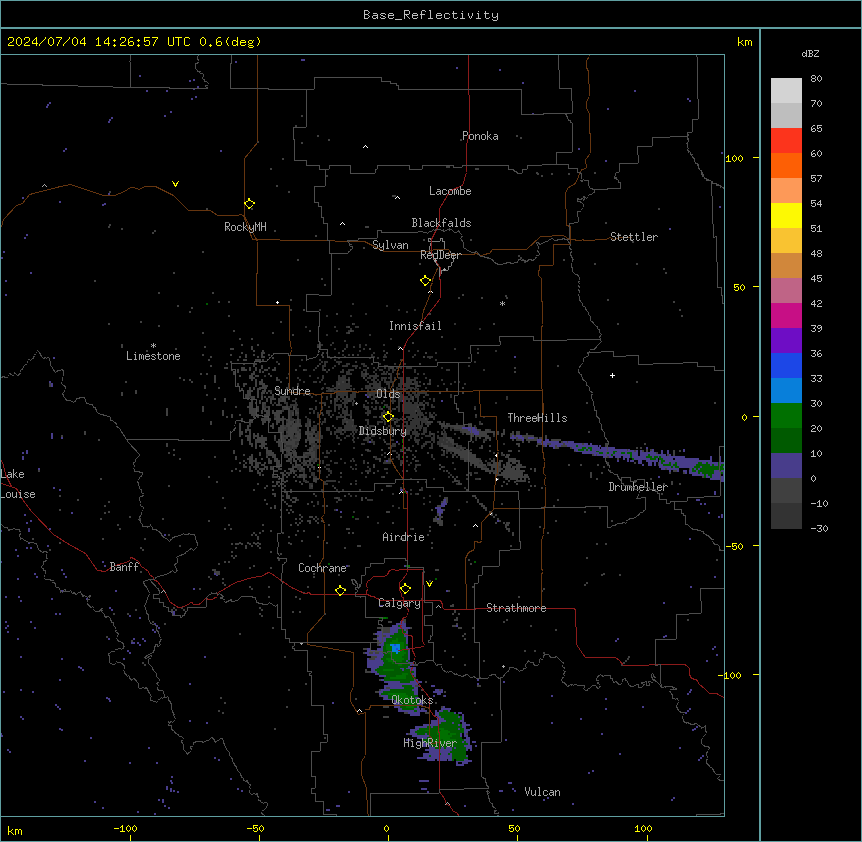Image resolution: width=862 pixels, height=842 pixels.
Task: Click the Lake Louise label
Action: pos(18,484)
